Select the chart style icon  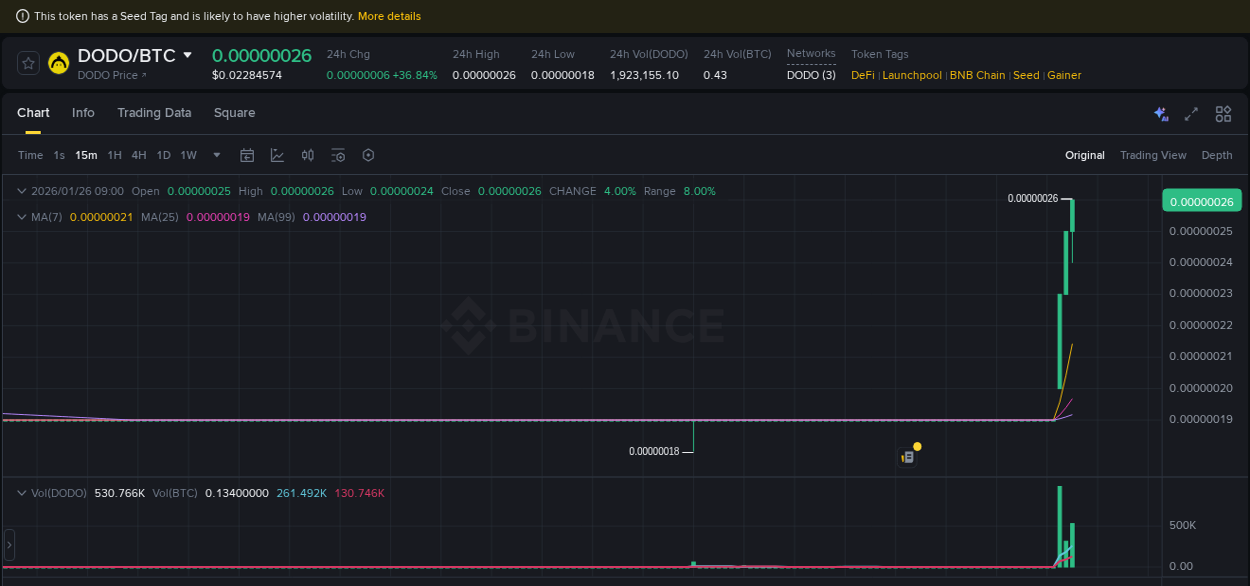277,155
